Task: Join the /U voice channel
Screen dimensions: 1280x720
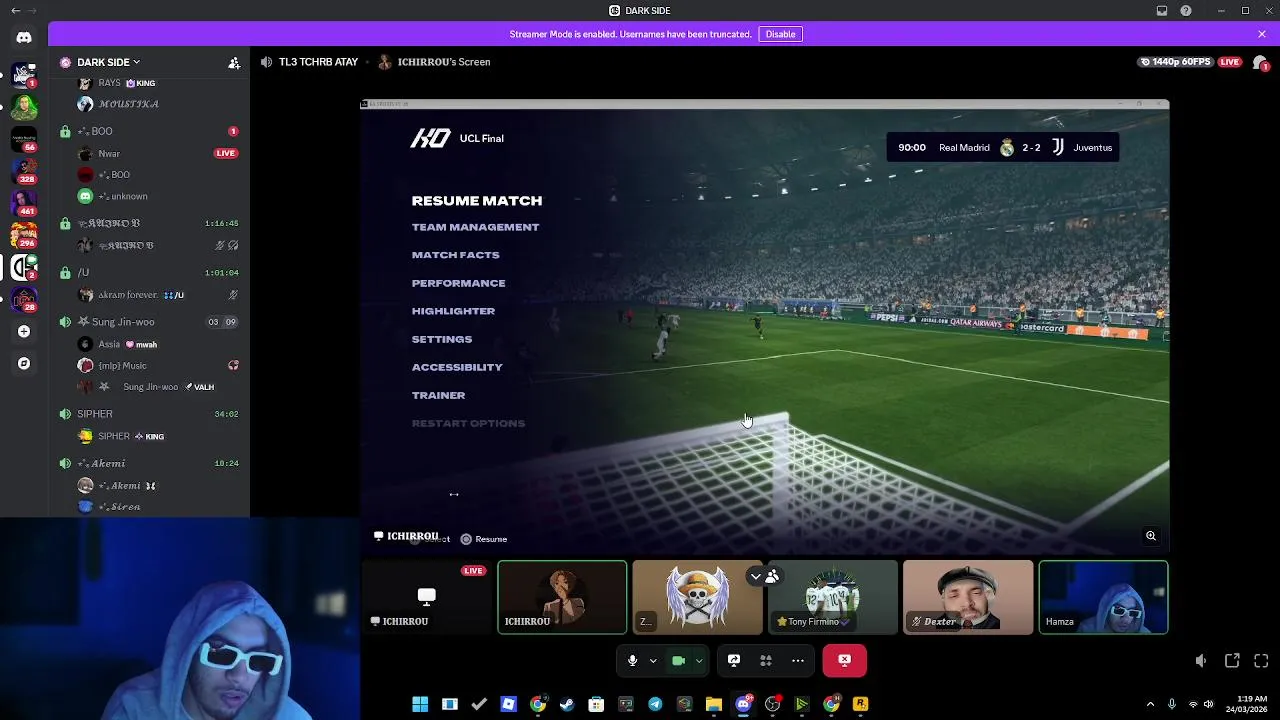Action: click(x=150, y=272)
